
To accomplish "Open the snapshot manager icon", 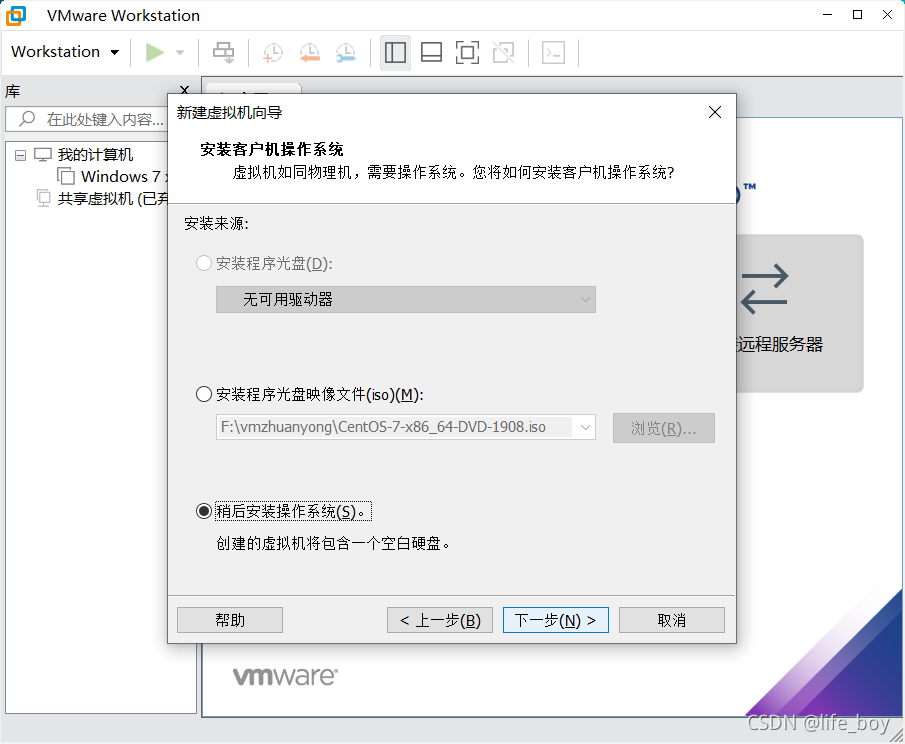I will click(346, 53).
